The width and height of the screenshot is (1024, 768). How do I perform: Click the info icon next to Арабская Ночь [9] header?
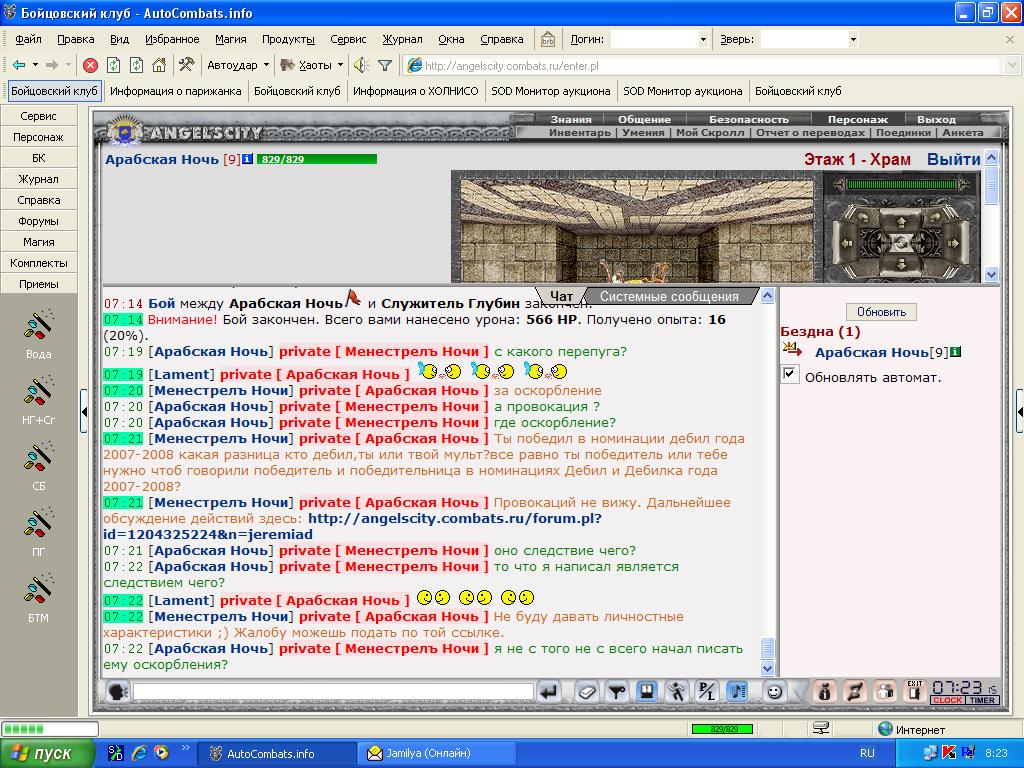[x=248, y=159]
